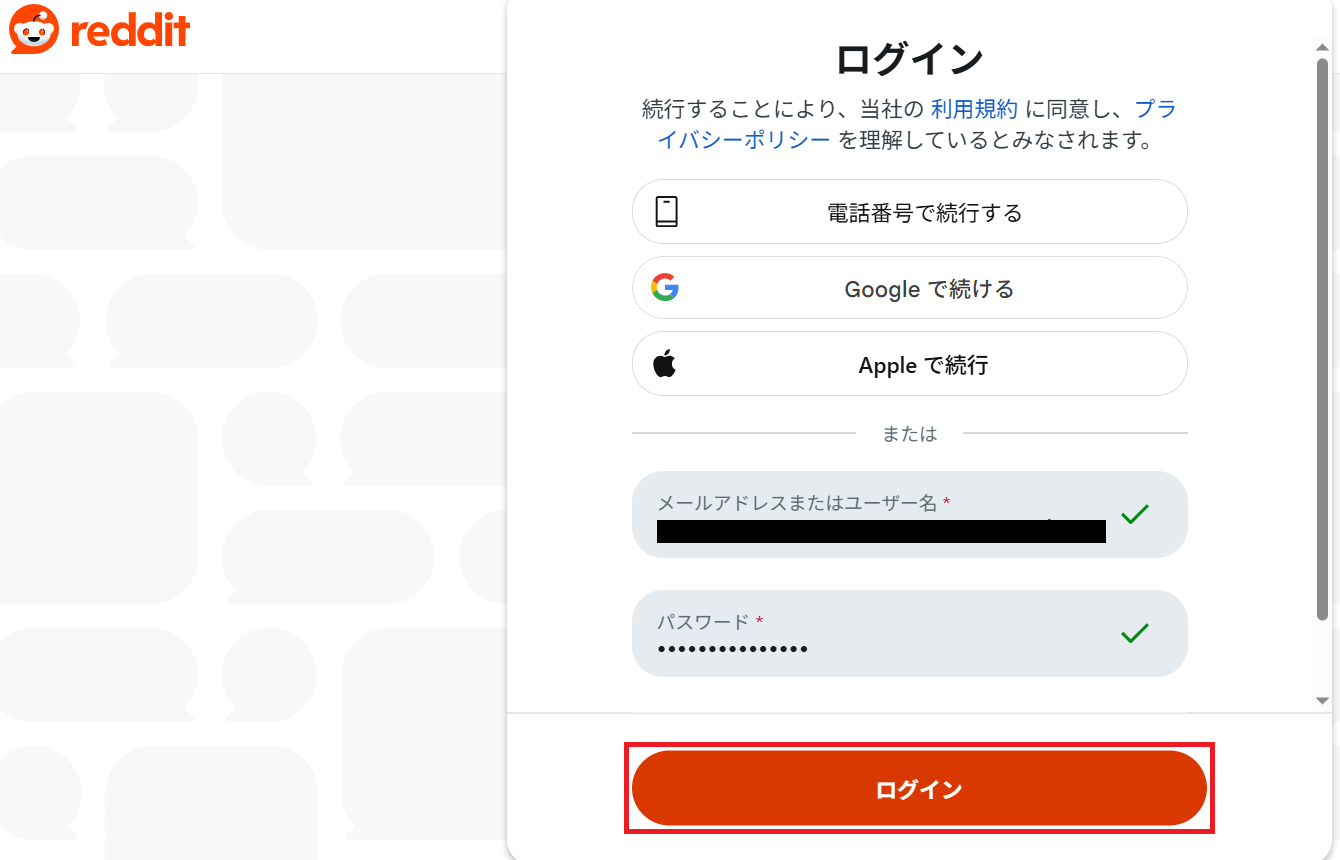Click the Reddit Snoo mascot logo
This screenshot has width=1340, height=860.
[34, 30]
